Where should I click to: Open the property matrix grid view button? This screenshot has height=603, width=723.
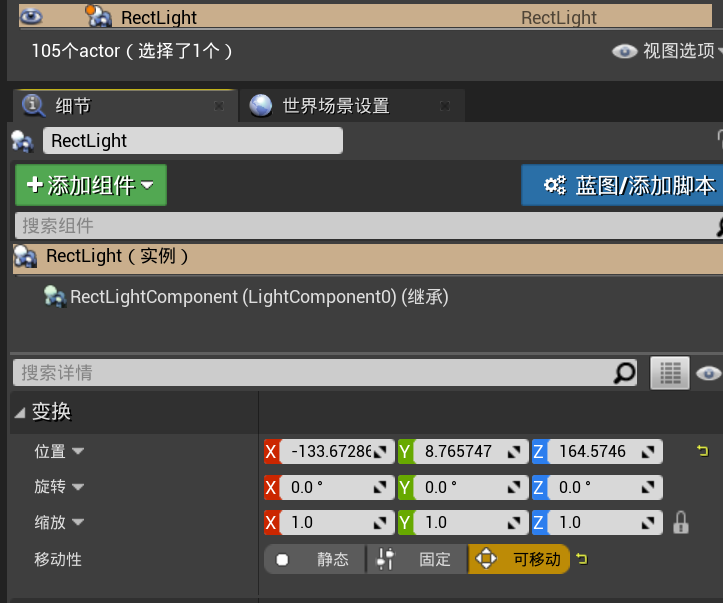point(670,373)
